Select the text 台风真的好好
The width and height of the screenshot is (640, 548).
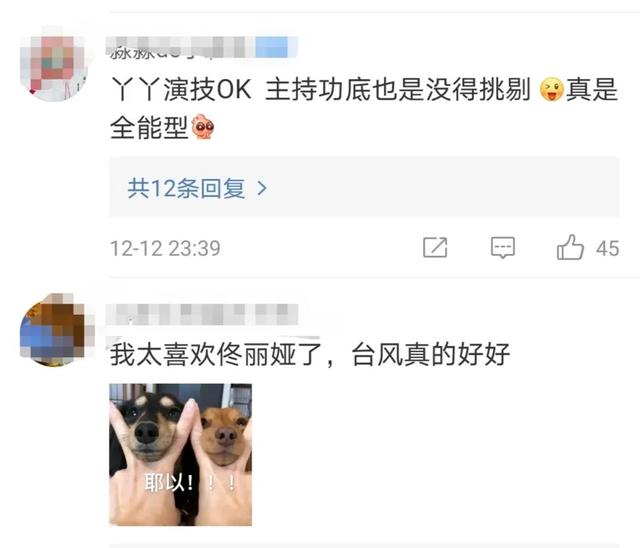431,354
